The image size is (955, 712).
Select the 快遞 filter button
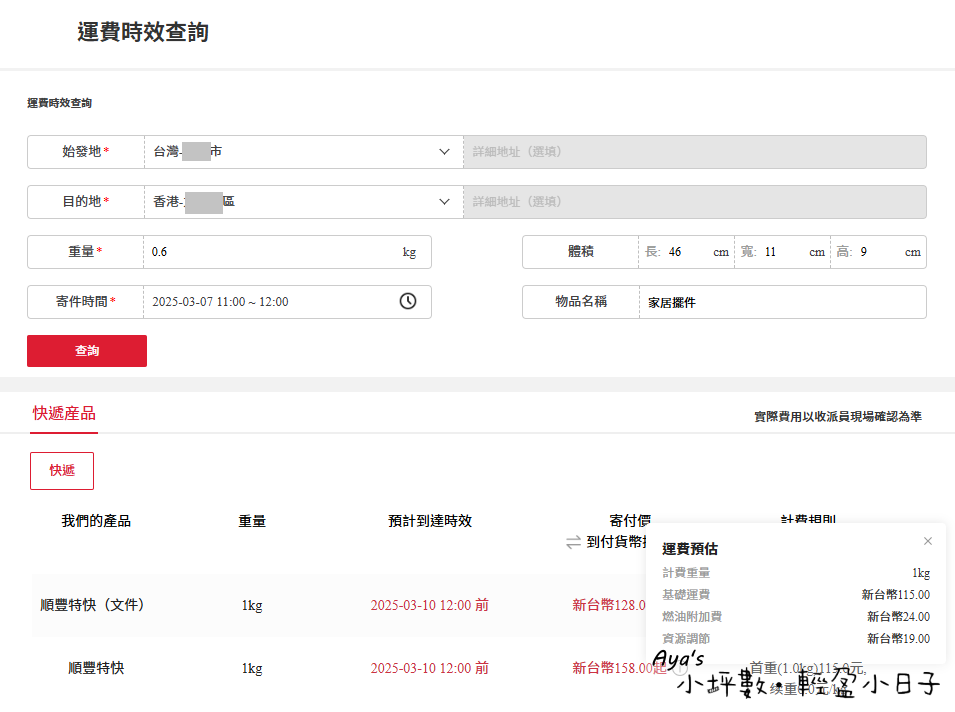tap(62, 471)
